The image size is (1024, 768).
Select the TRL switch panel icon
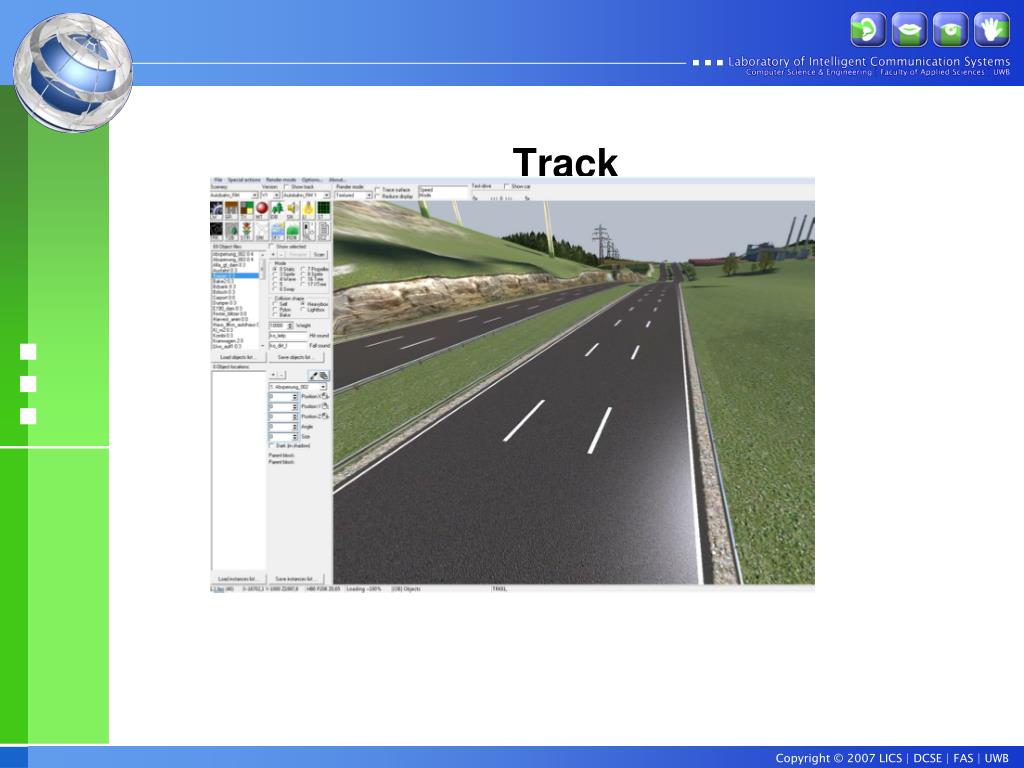pos(308,231)
